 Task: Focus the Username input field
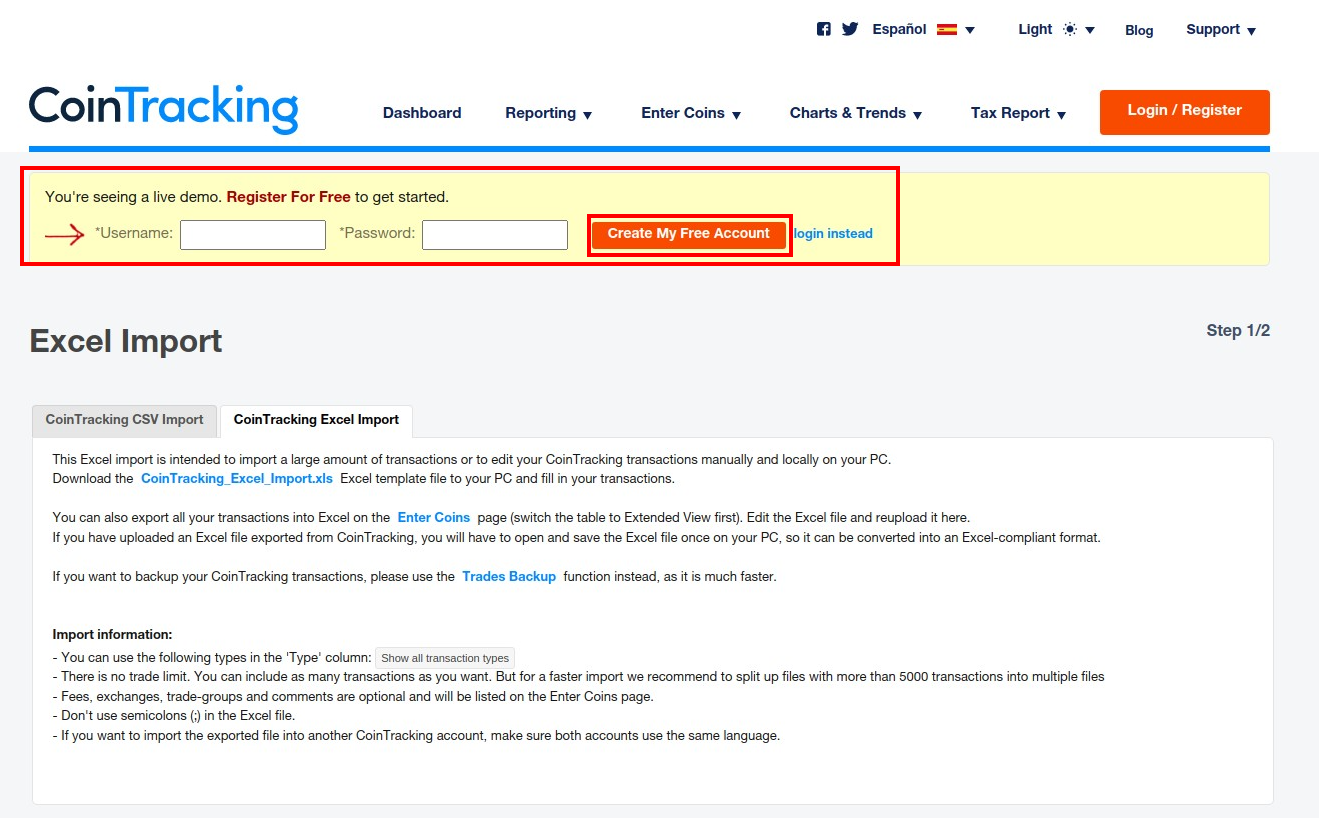pos(253,234)
